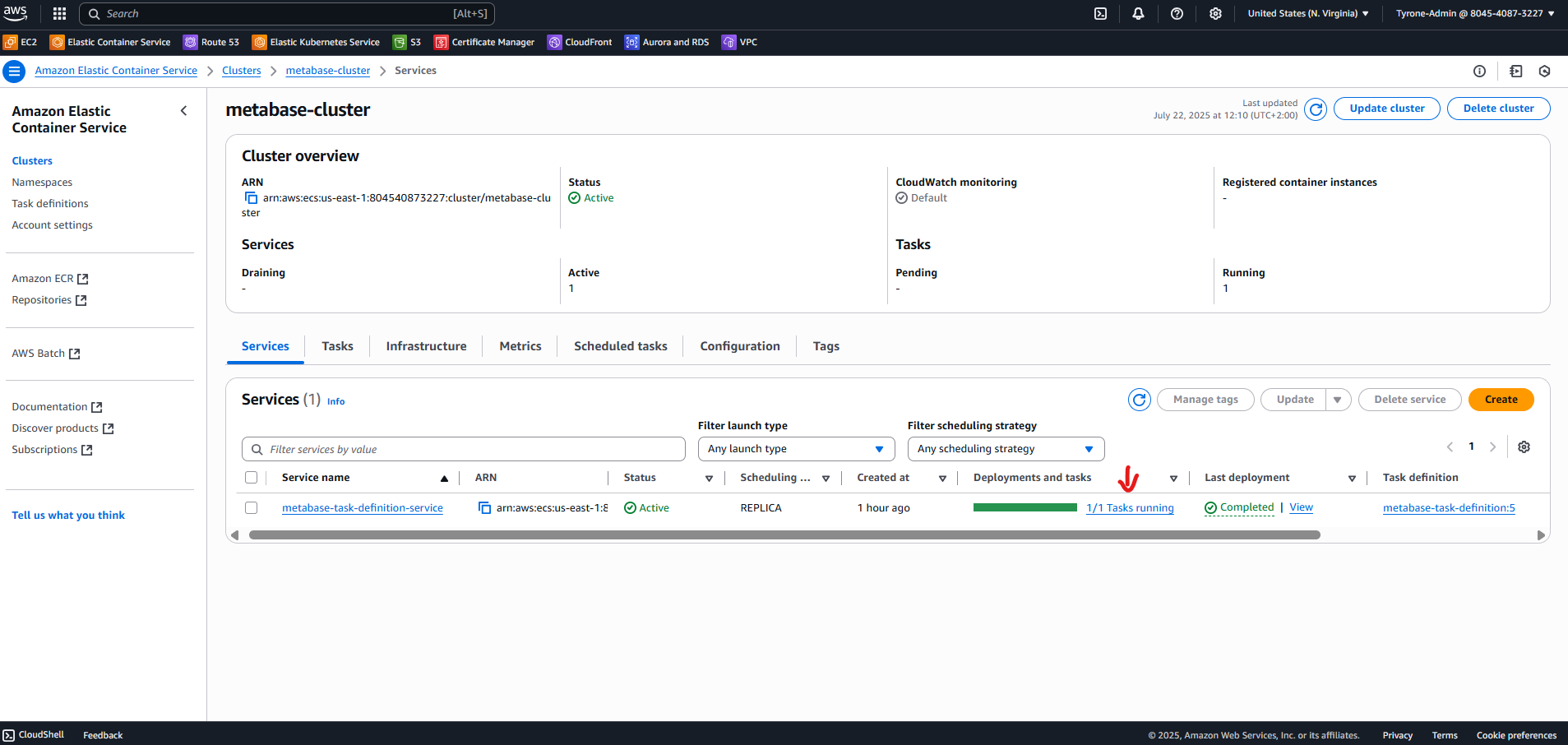Open the Scheduled tasks tab
The height and width of the screenshot is (745, 1568).
620,345
